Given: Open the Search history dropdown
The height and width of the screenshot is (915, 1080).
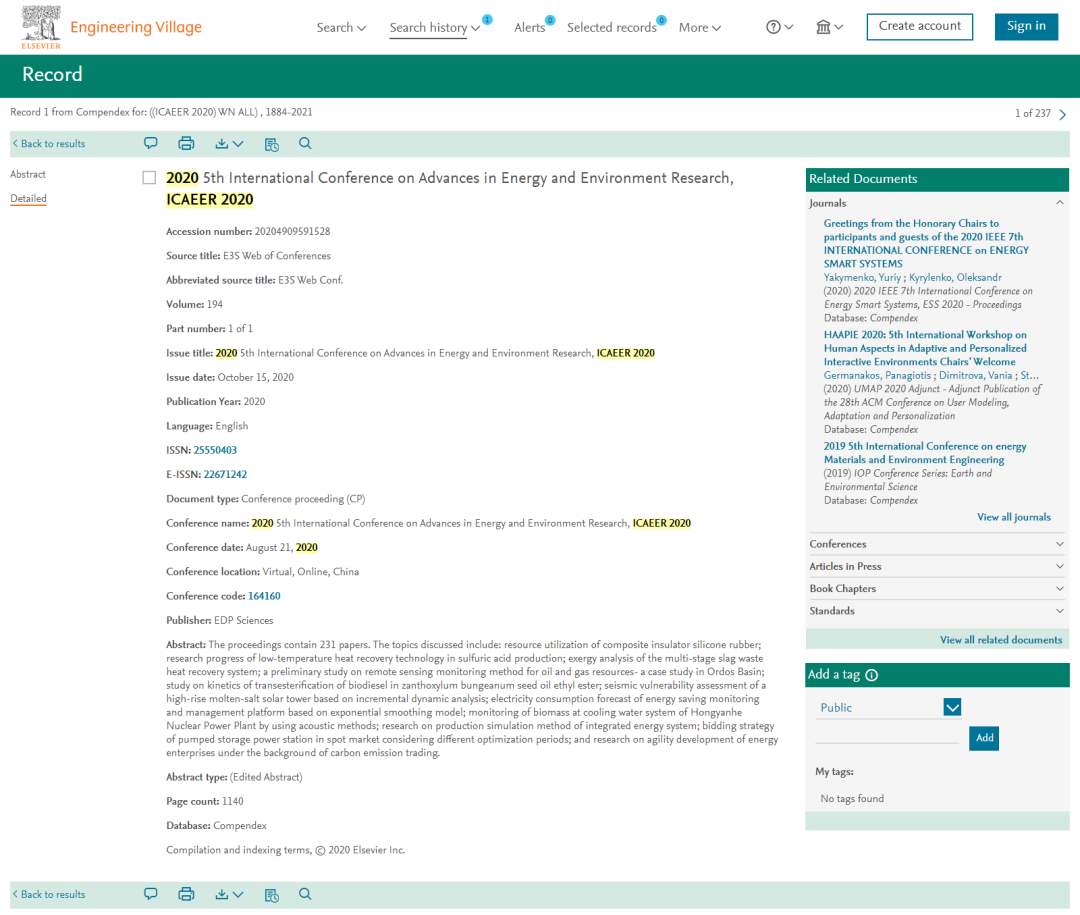Looking at the screenshot, I should tap(434, 28).
